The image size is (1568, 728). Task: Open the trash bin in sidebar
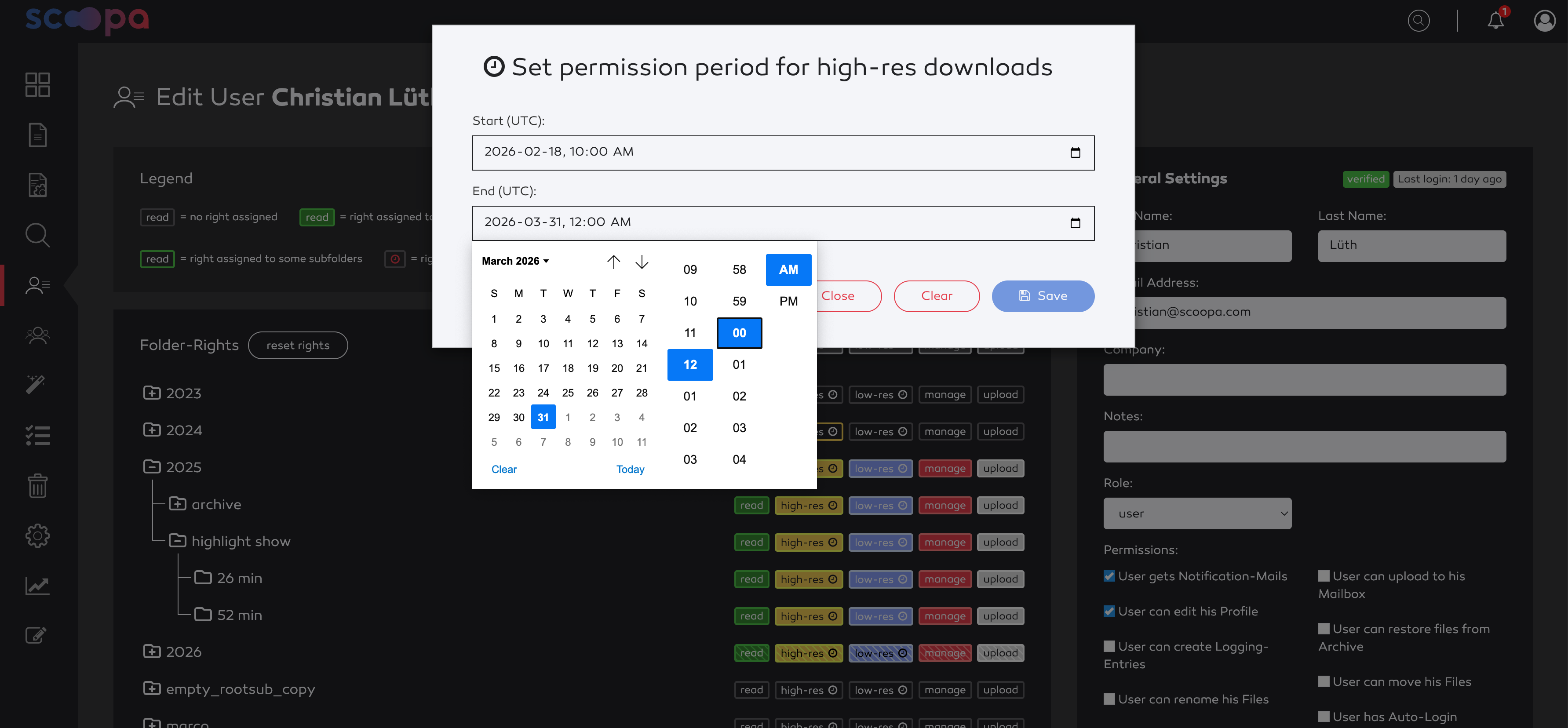37,485
